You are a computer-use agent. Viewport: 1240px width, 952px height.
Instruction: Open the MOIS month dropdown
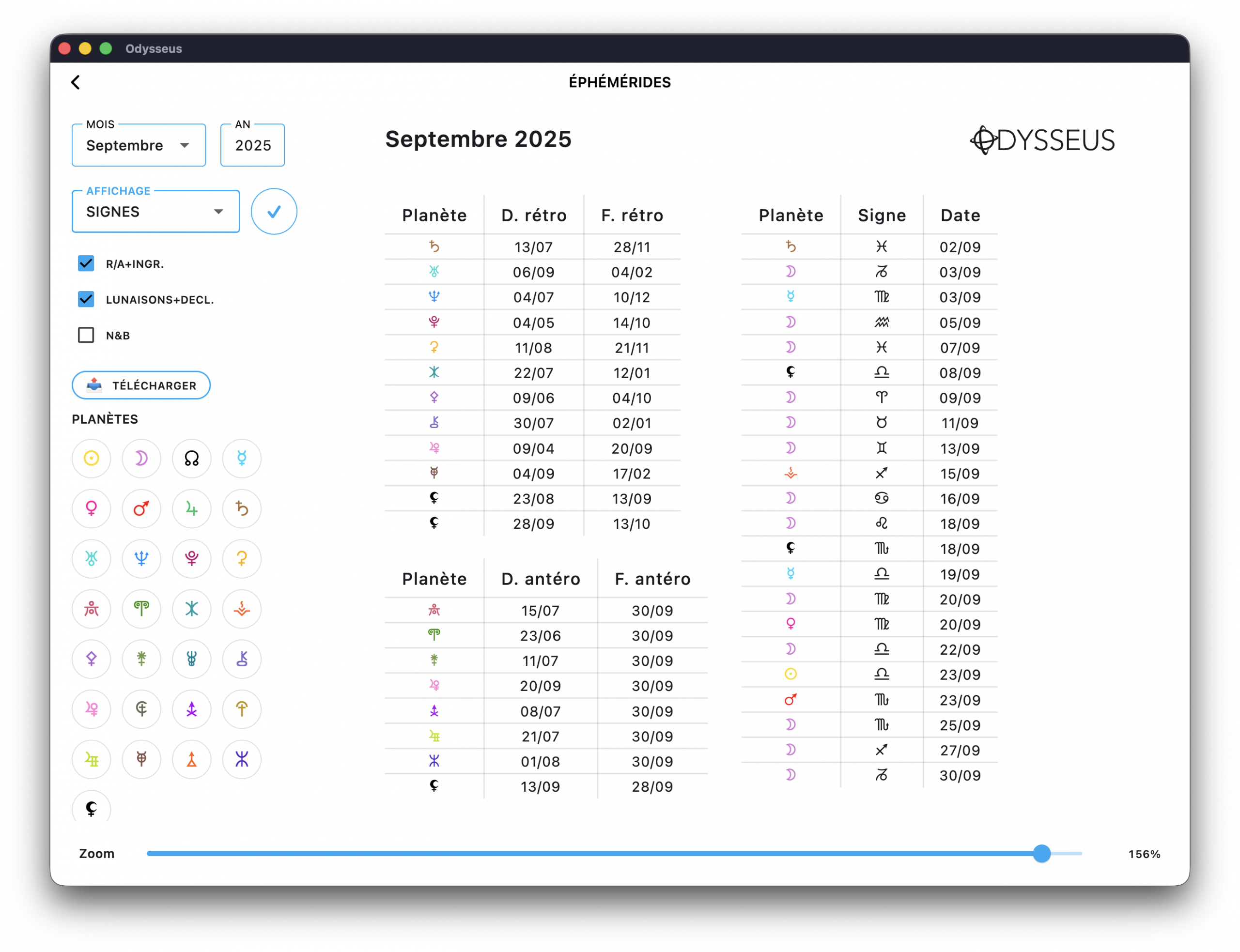(138, 146)
